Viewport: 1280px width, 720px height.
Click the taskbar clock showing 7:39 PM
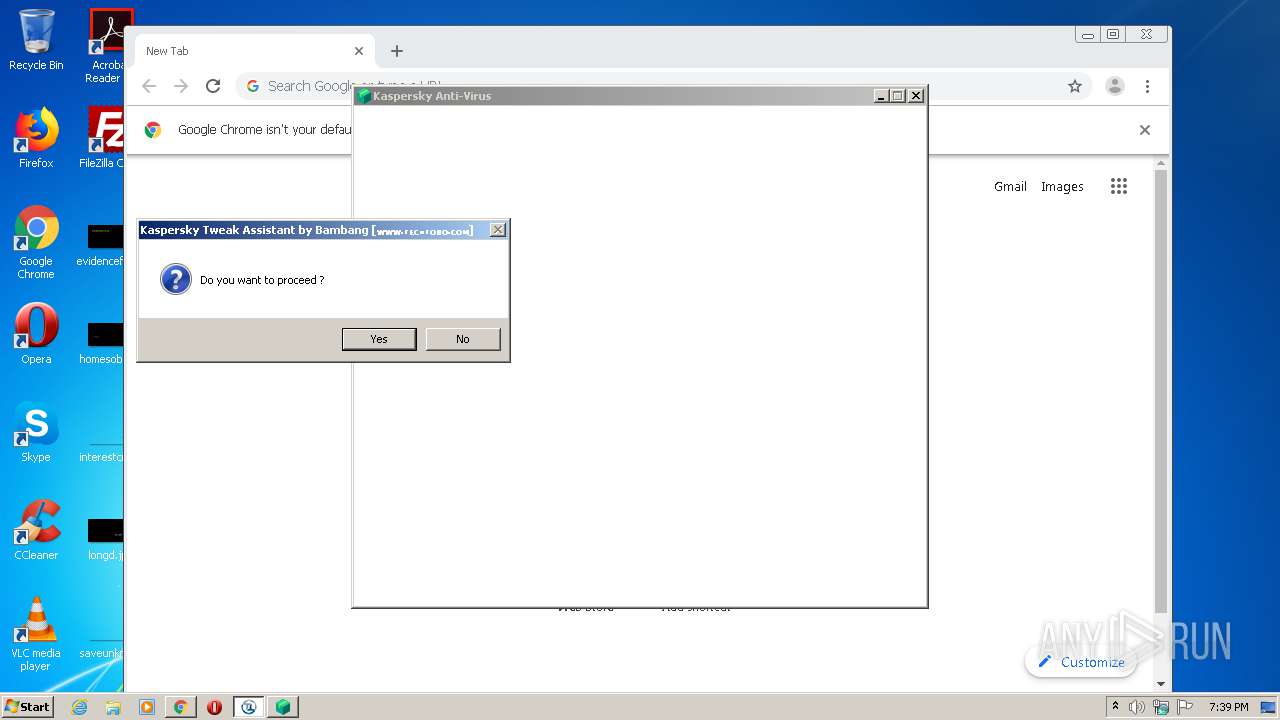click(x=1228, y=707)
